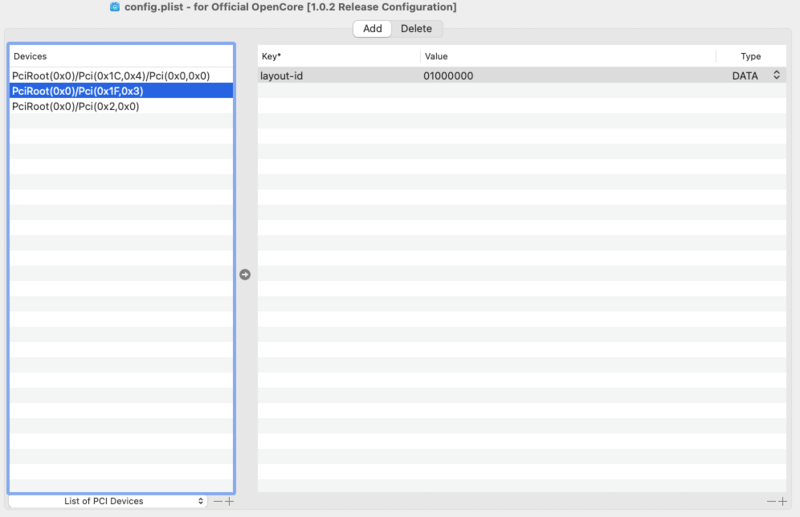Screen dimensions: 800x517
Task: Click the arrow button between device and key panes
Action: coord(245,275)
